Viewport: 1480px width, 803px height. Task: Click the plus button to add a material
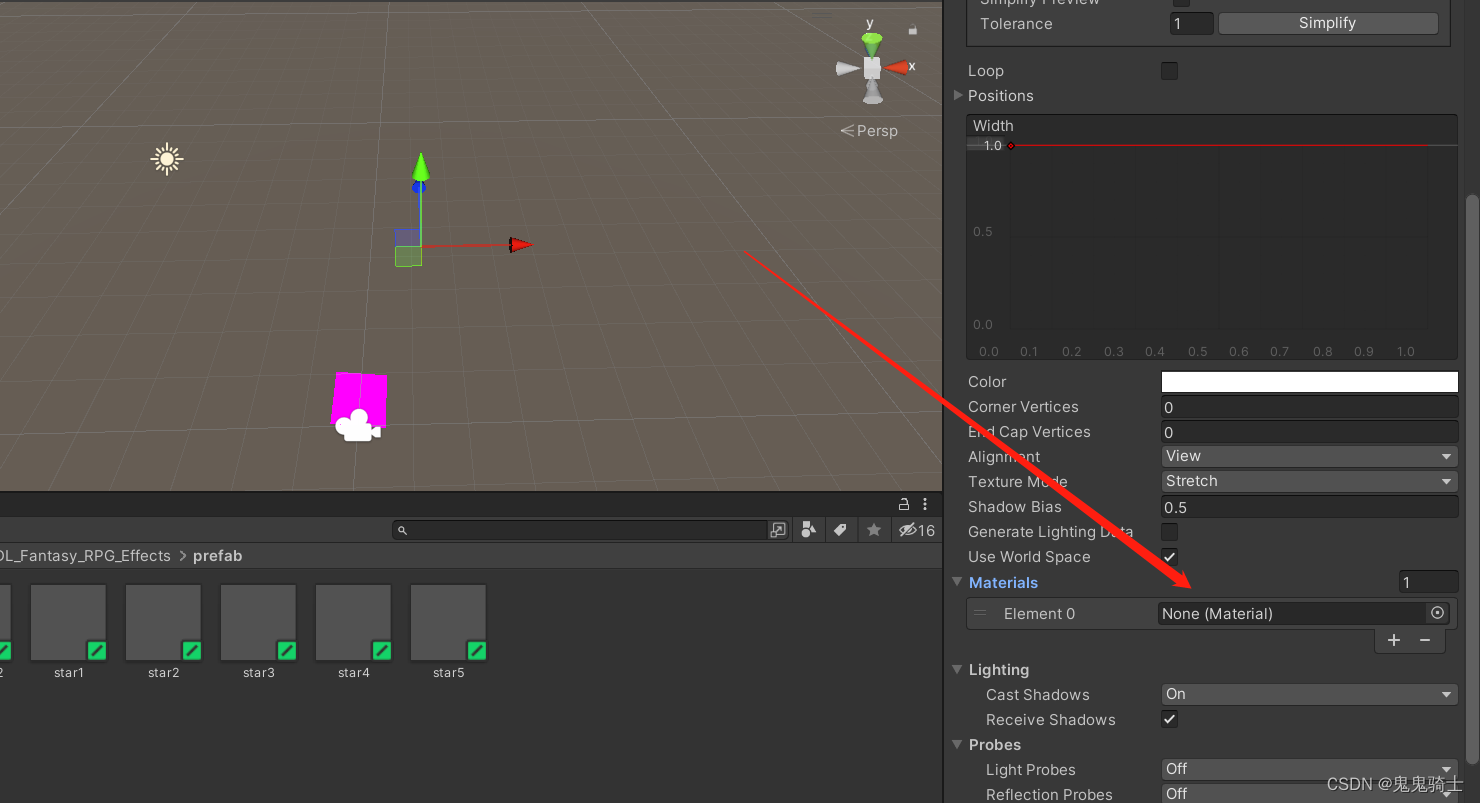coord(1394,640)
